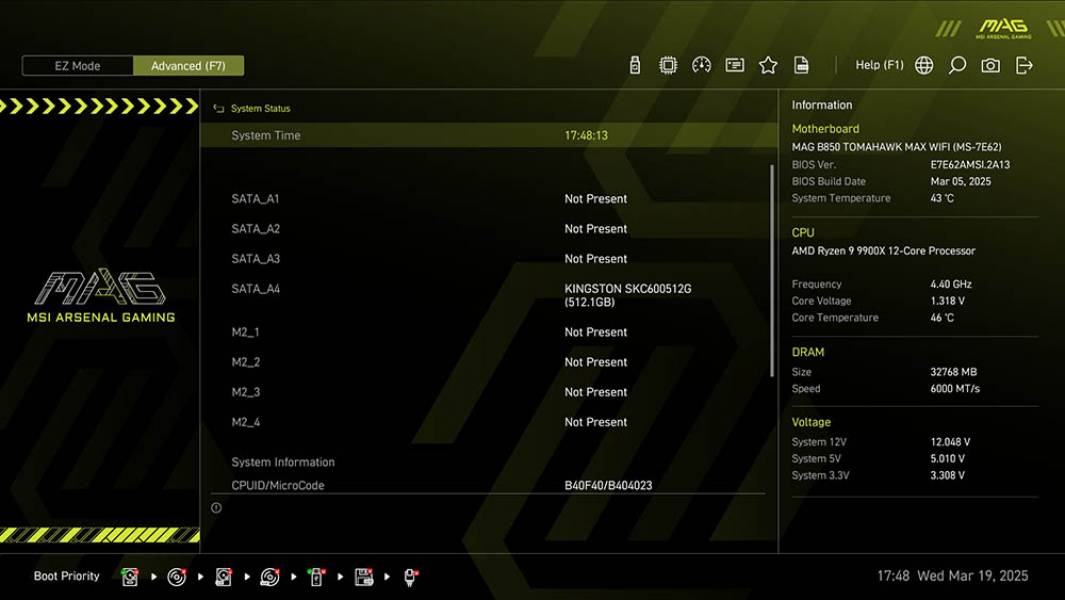
Task: Select the SATA_A4 entry
Action: 255,289
